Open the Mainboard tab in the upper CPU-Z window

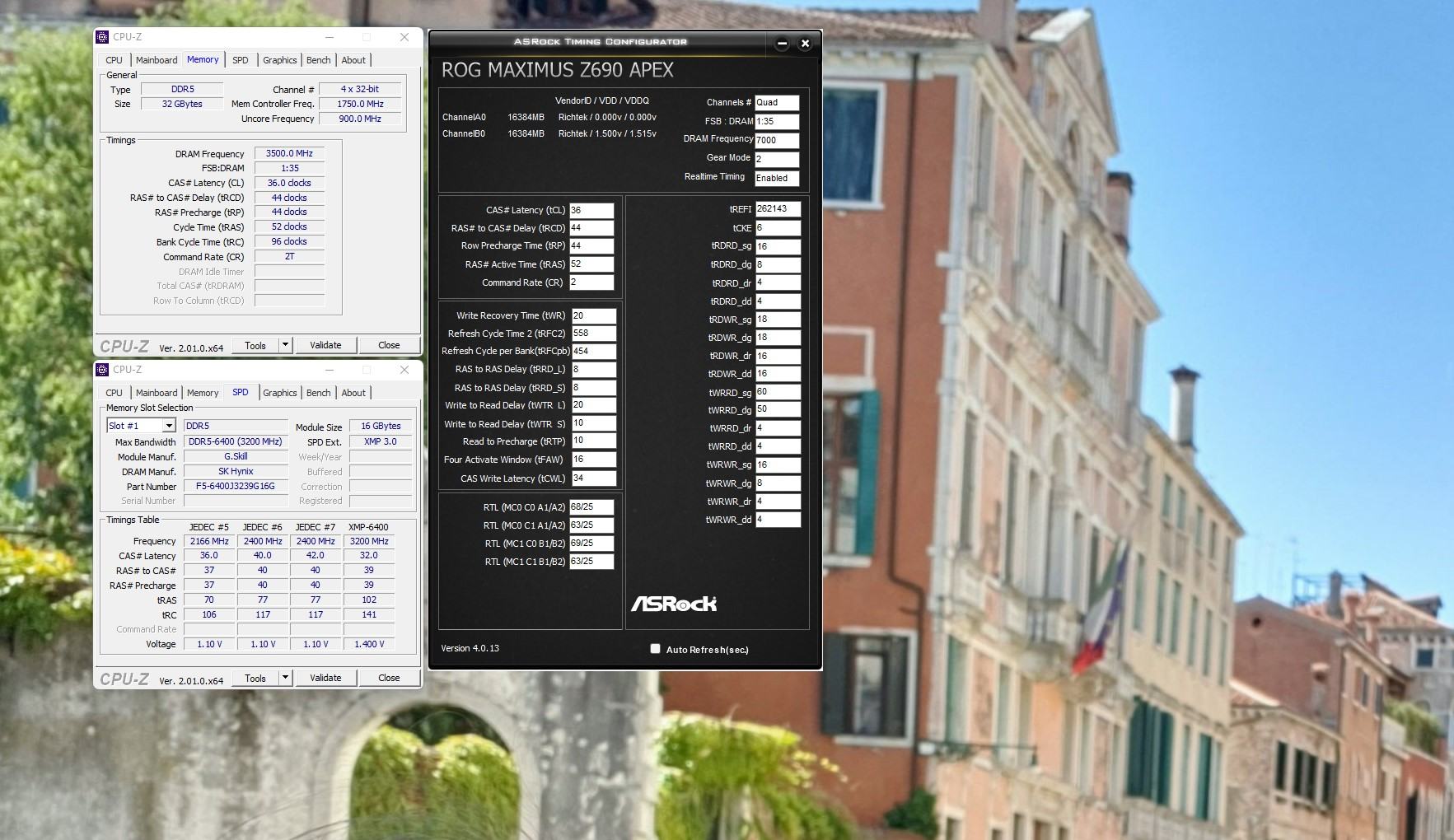click(157, 60)
